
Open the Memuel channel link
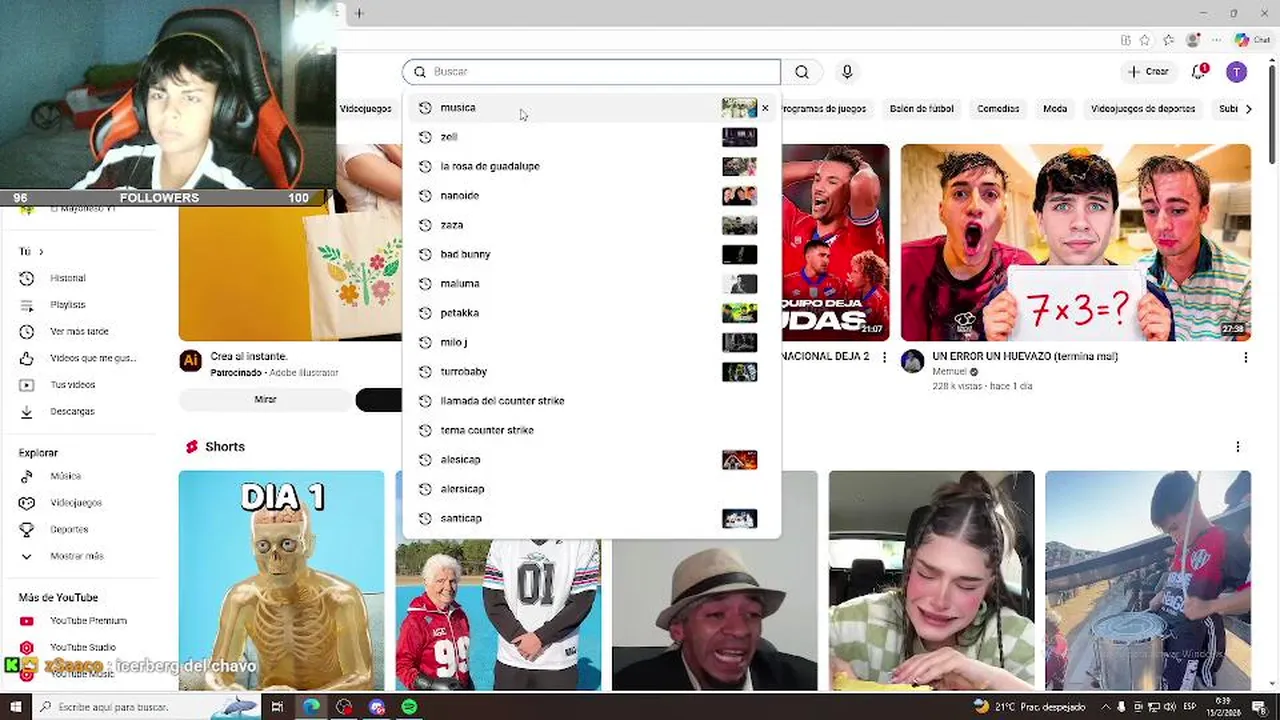(x=949, y=372)
